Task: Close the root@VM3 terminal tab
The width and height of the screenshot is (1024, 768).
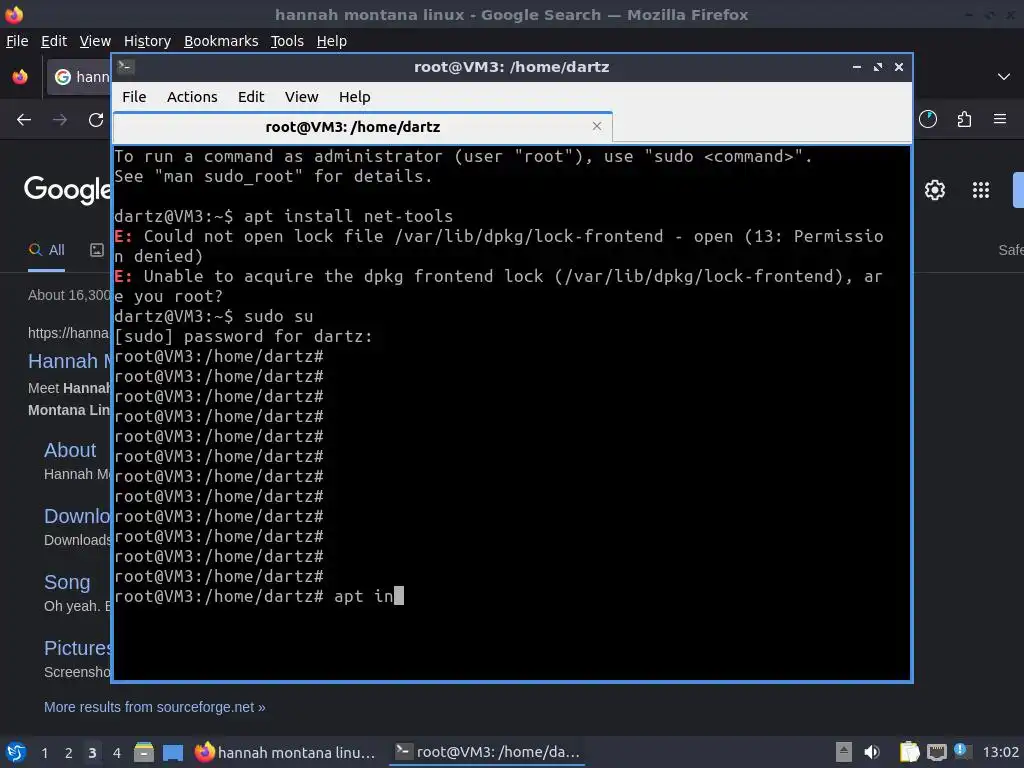Action: (x=596, y=126)
